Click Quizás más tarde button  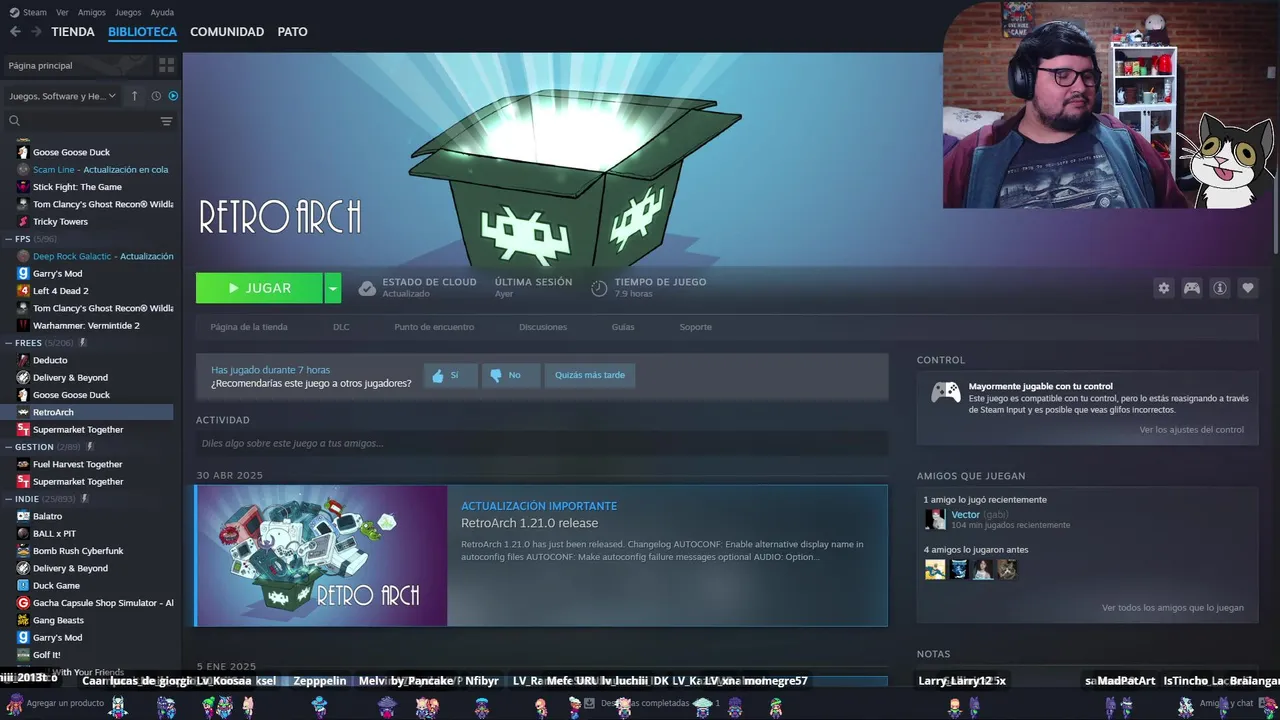[x=590, y=375]
